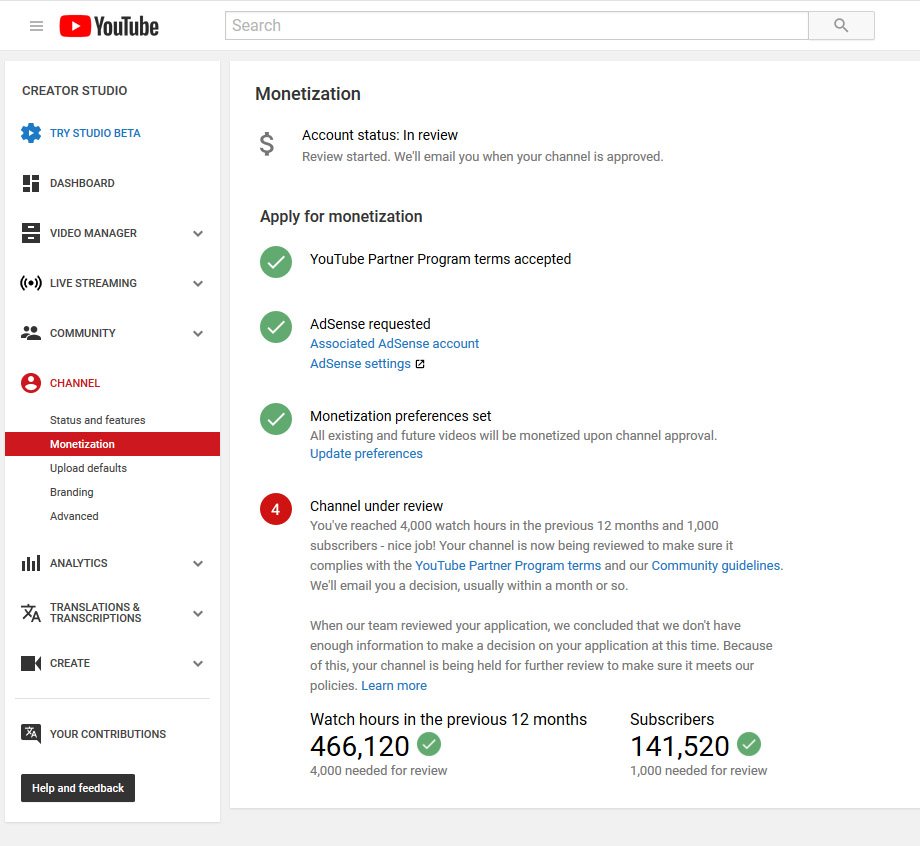Click the magnifier search button
The height and width of the screenshot is (846, 920).
click(x=841, y=25)
